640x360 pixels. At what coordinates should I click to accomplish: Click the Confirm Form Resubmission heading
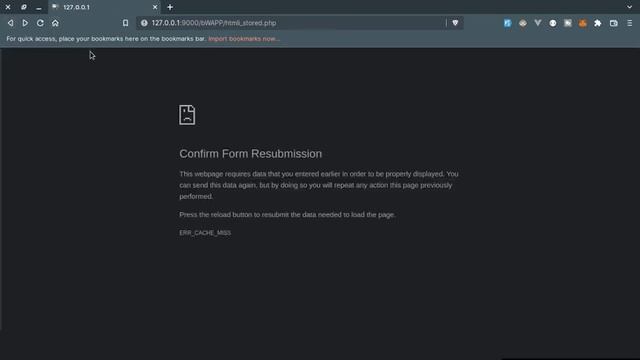coord(251,154)
